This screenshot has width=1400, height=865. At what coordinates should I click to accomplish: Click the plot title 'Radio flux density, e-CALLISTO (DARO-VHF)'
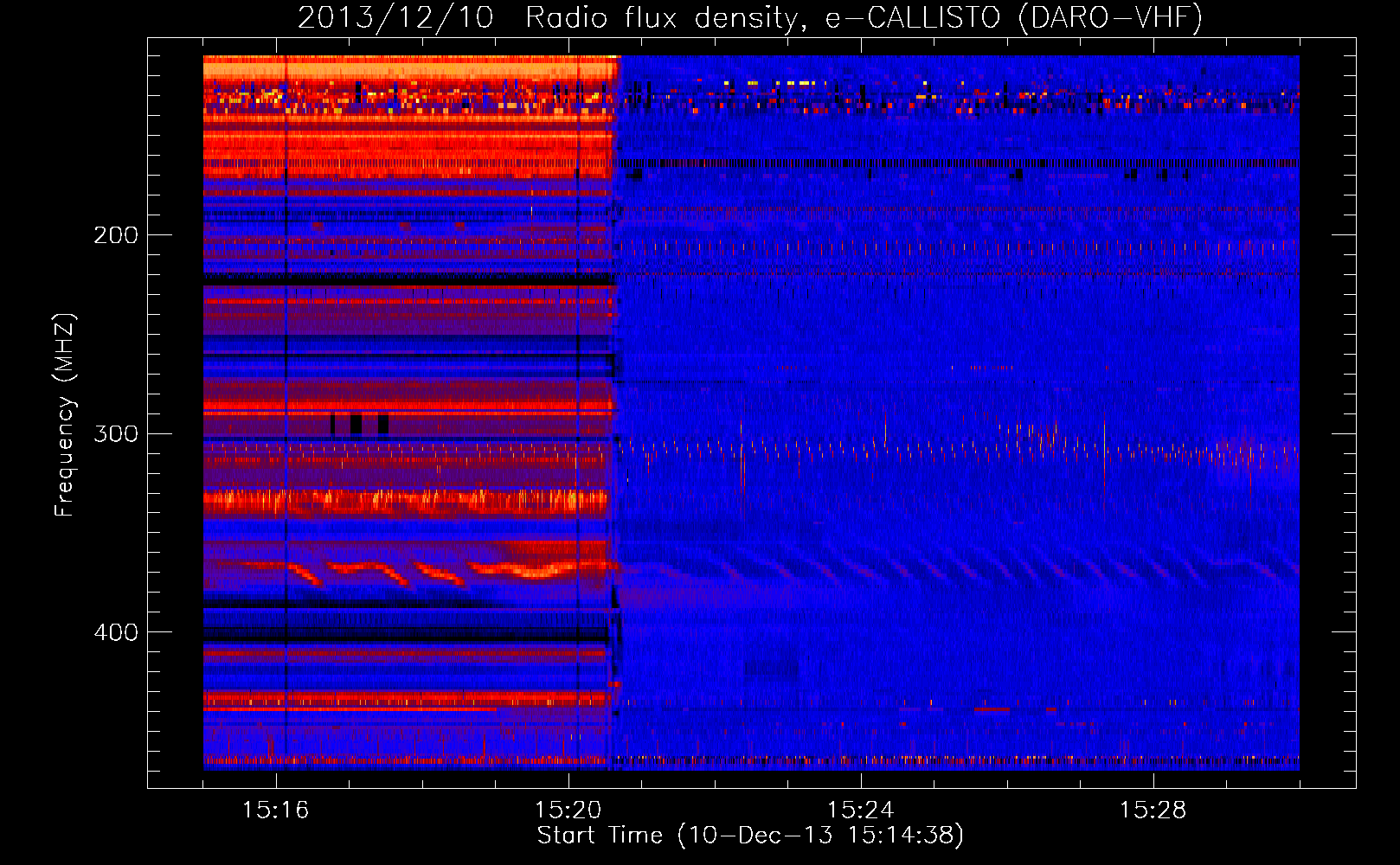pos(864,17)
